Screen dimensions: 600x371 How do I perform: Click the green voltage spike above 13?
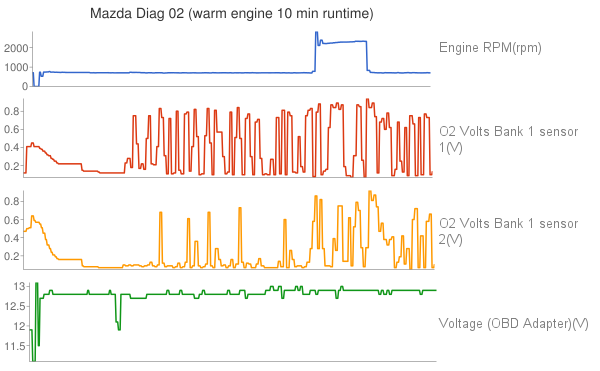(36, 285)
